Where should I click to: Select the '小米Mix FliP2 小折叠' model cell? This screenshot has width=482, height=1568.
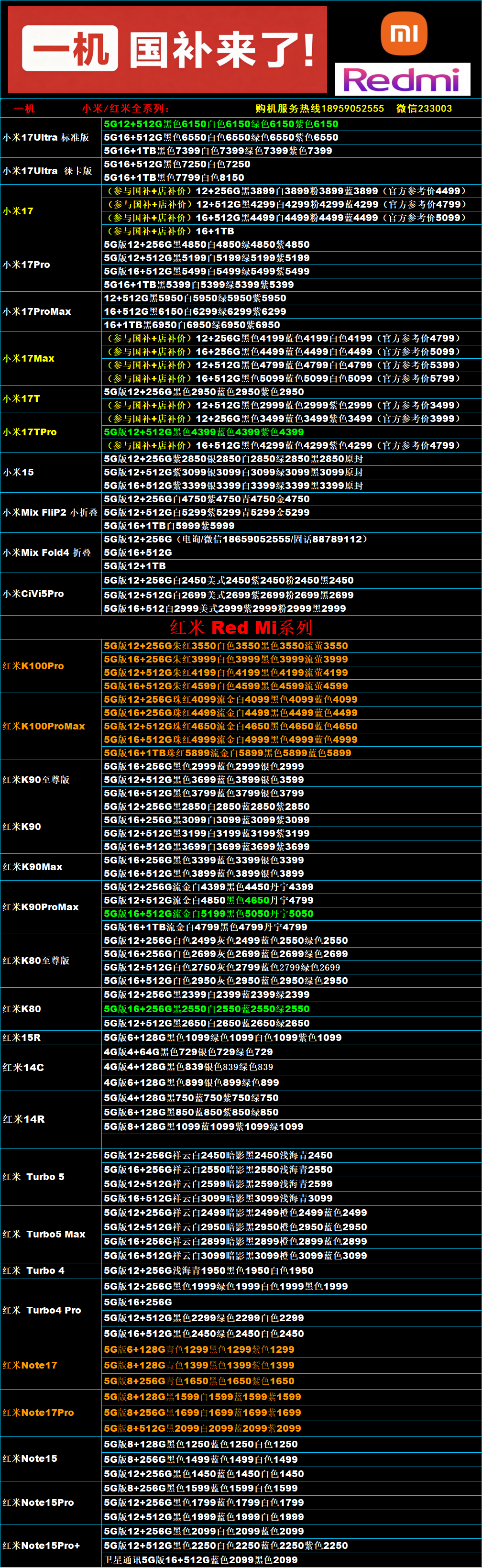click(51, 512)
